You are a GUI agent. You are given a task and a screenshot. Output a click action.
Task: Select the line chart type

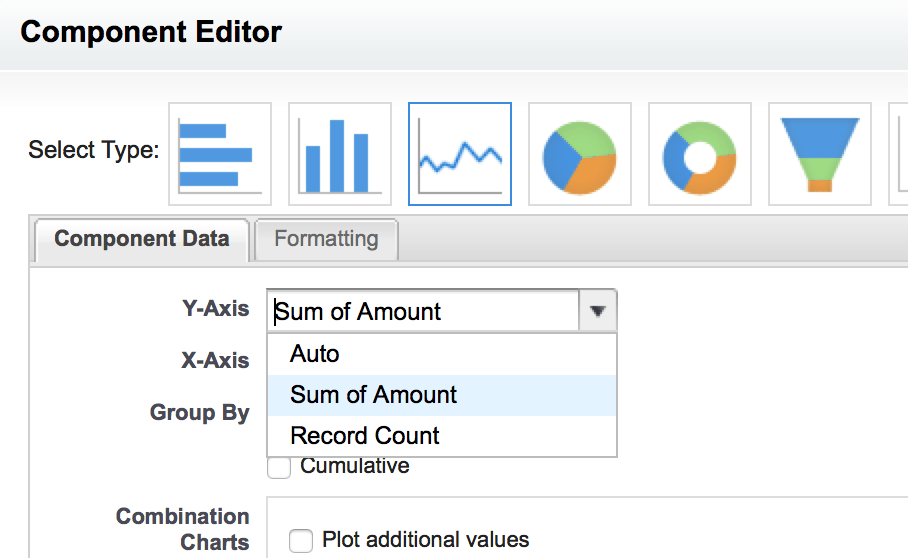pos(460,154)
